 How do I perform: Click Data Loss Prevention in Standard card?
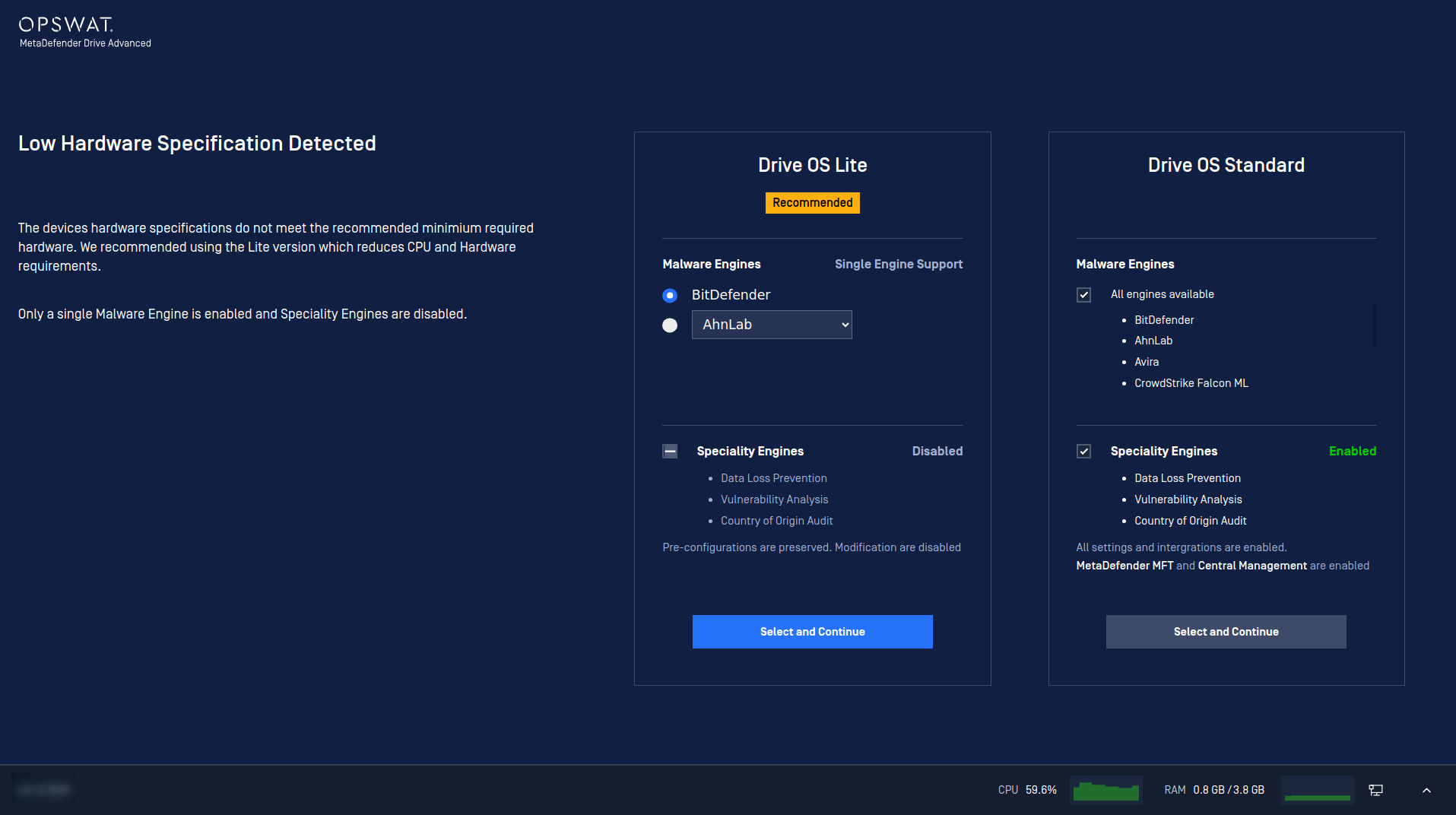click(1188, 478)
